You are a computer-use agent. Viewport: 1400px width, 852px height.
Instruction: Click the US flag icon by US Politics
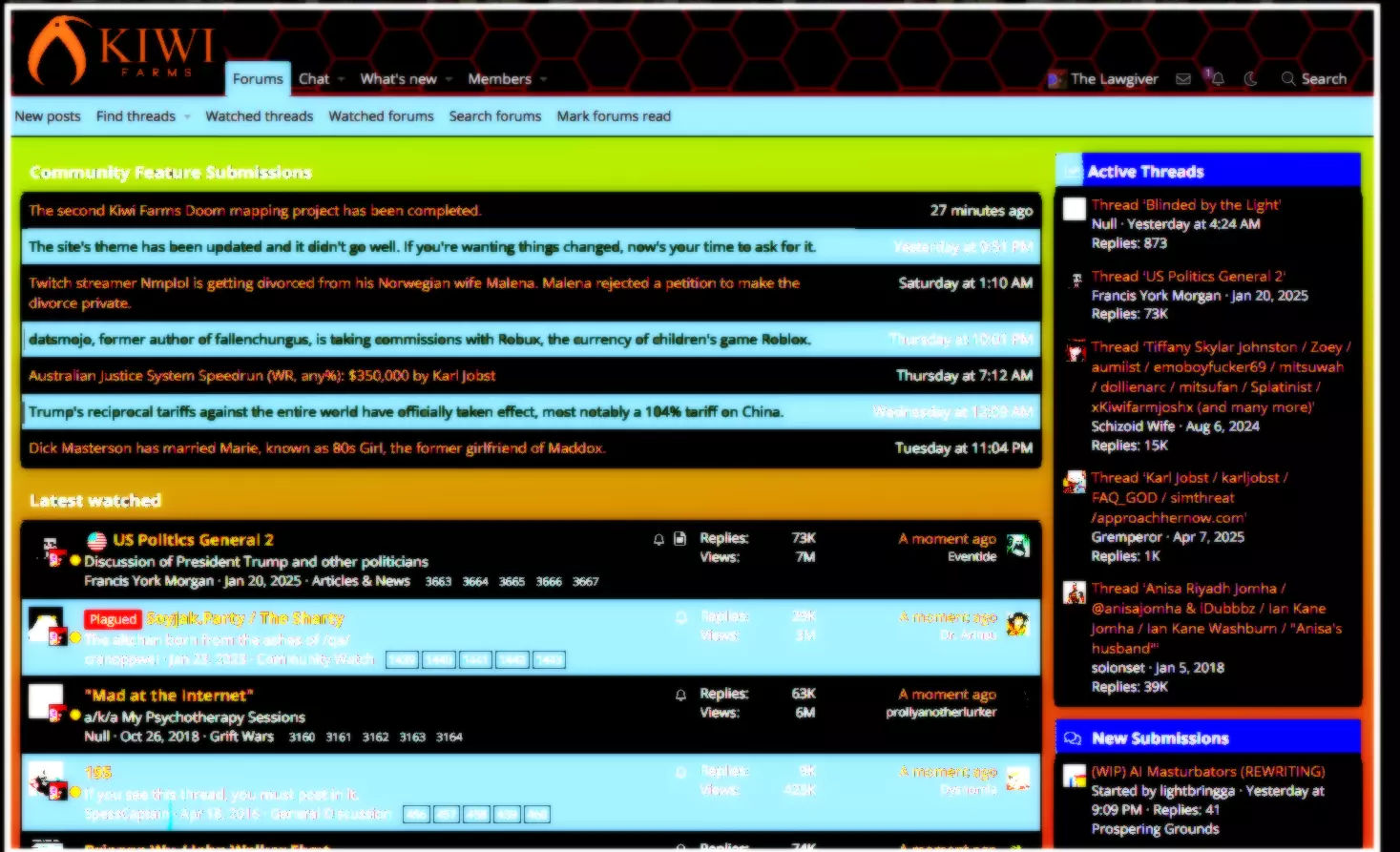coord(96,541)
